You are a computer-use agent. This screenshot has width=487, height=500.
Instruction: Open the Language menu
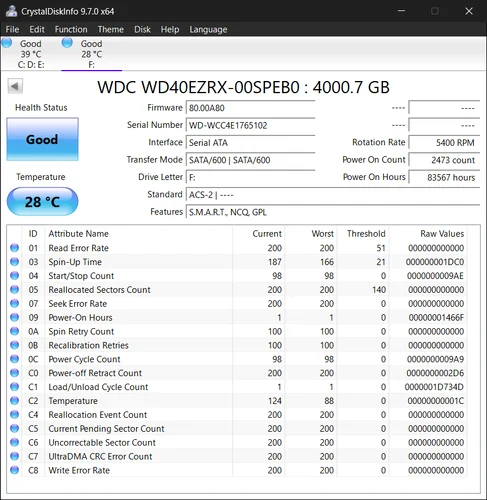click(x=208, y=29)
